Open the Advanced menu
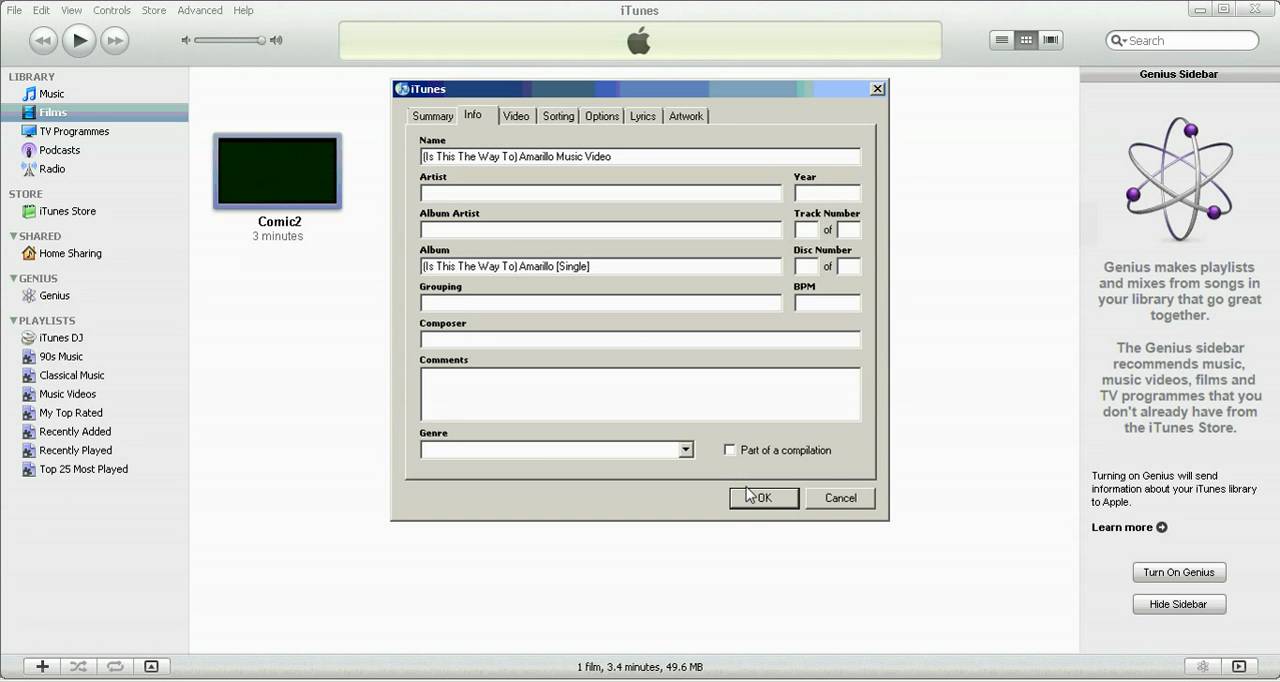Viewport: 1280px width, 682px height. pyautogui.click(x=200, y=10)
